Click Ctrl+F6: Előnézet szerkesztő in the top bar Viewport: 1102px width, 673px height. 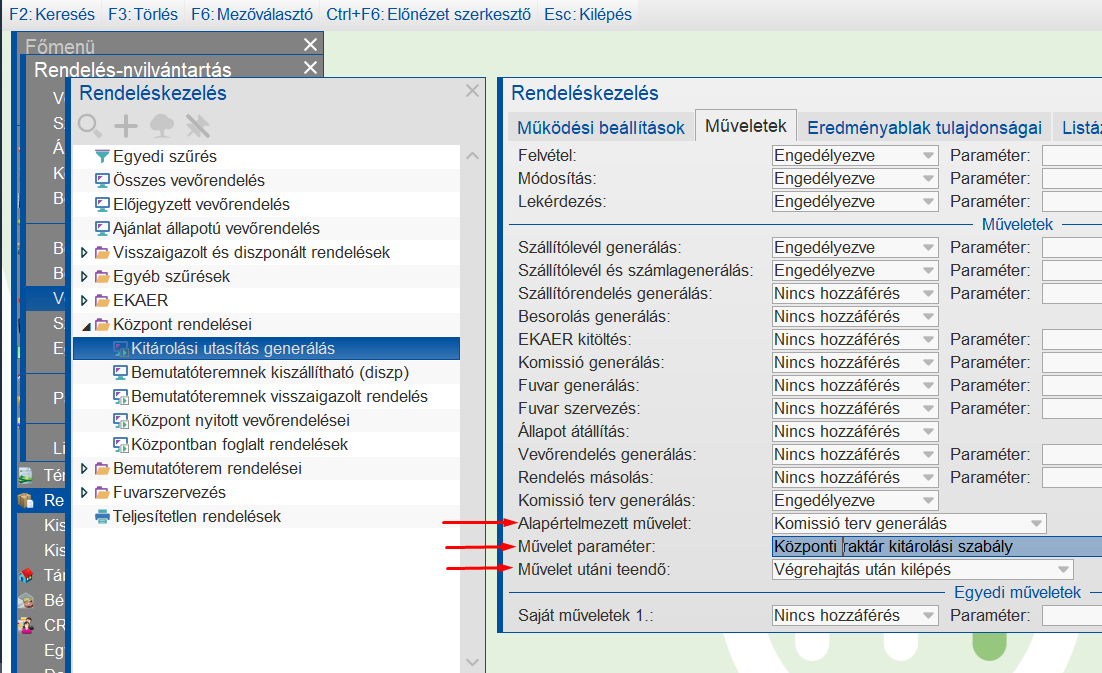coord(429,15)
